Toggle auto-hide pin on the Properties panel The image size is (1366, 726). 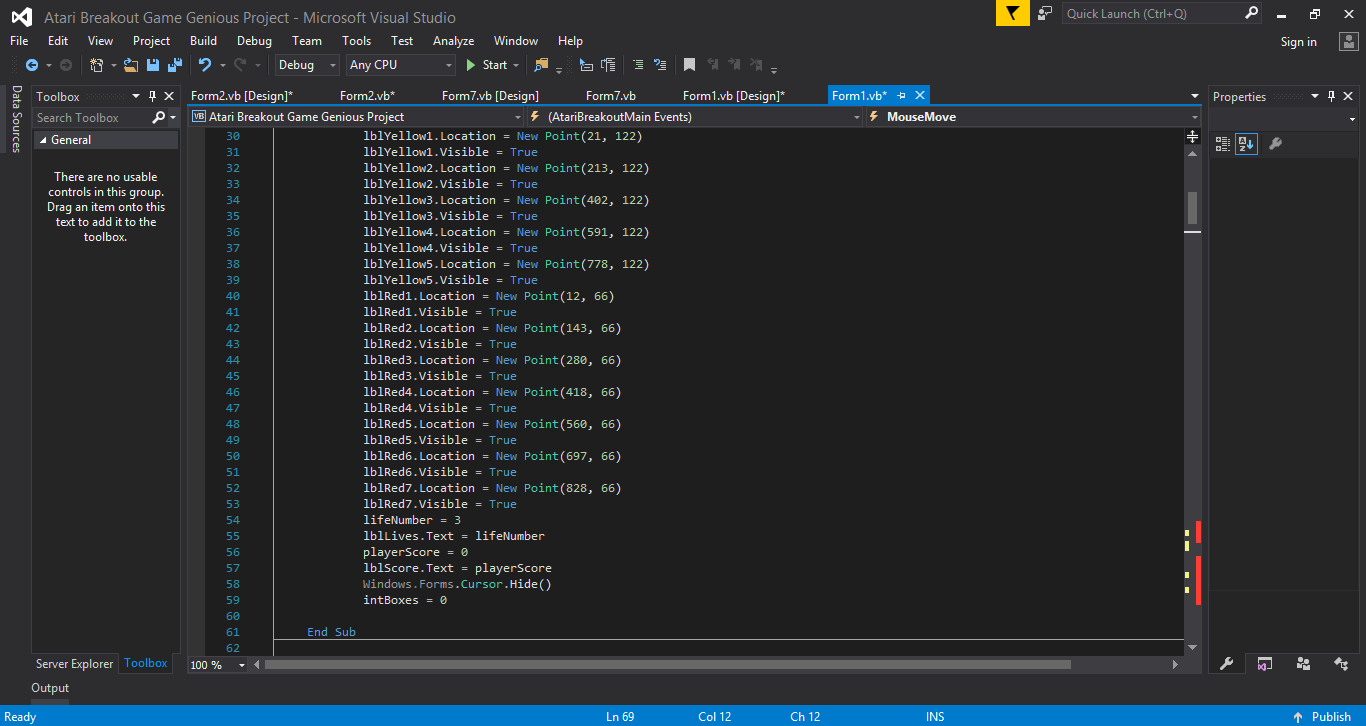[1331, 97]
